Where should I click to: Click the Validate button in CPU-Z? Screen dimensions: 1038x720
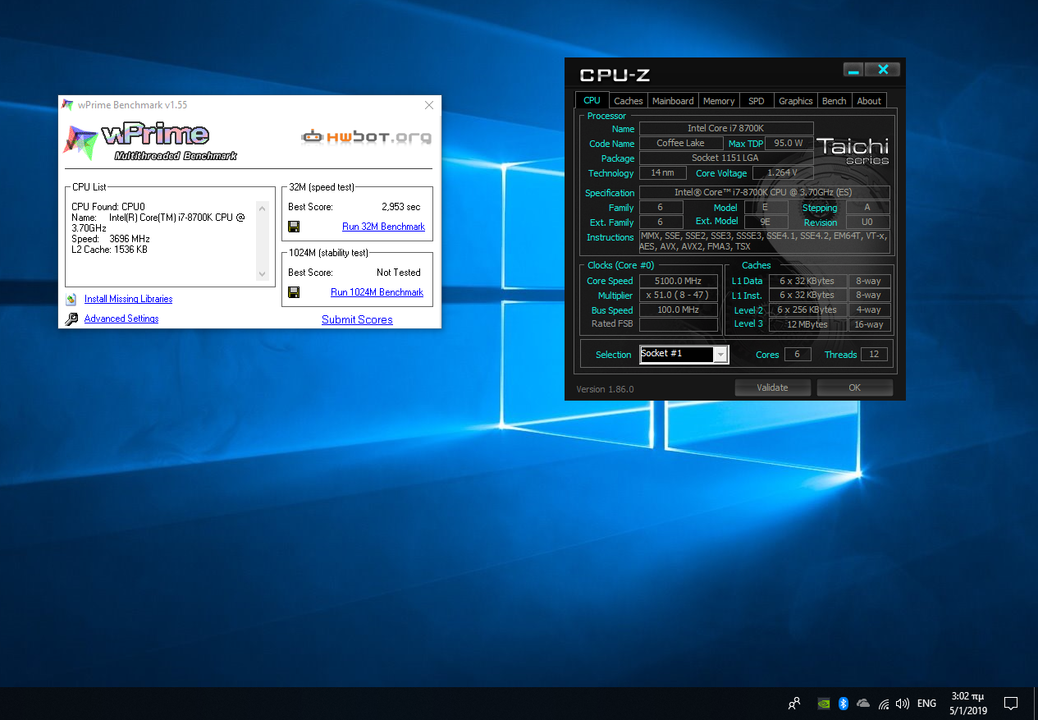coord(773,388)
